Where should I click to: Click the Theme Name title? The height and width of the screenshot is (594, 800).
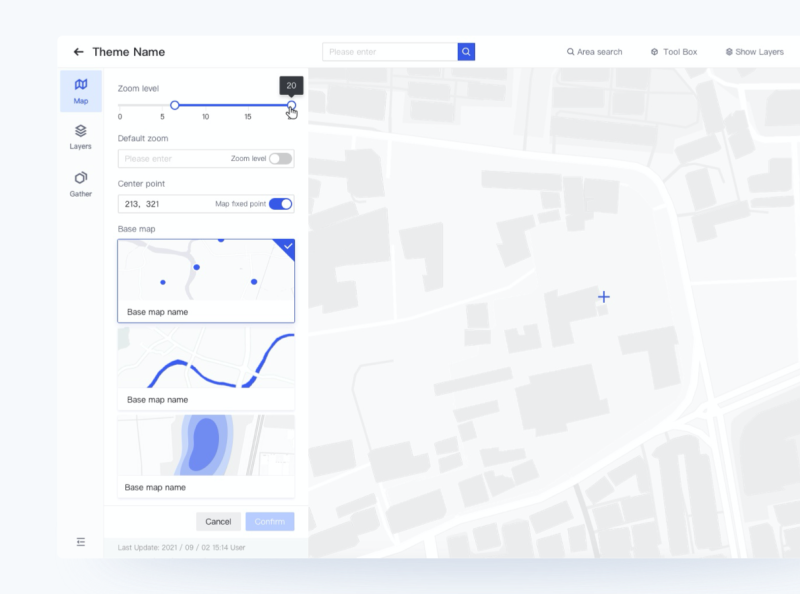click(x=127, y=51)
